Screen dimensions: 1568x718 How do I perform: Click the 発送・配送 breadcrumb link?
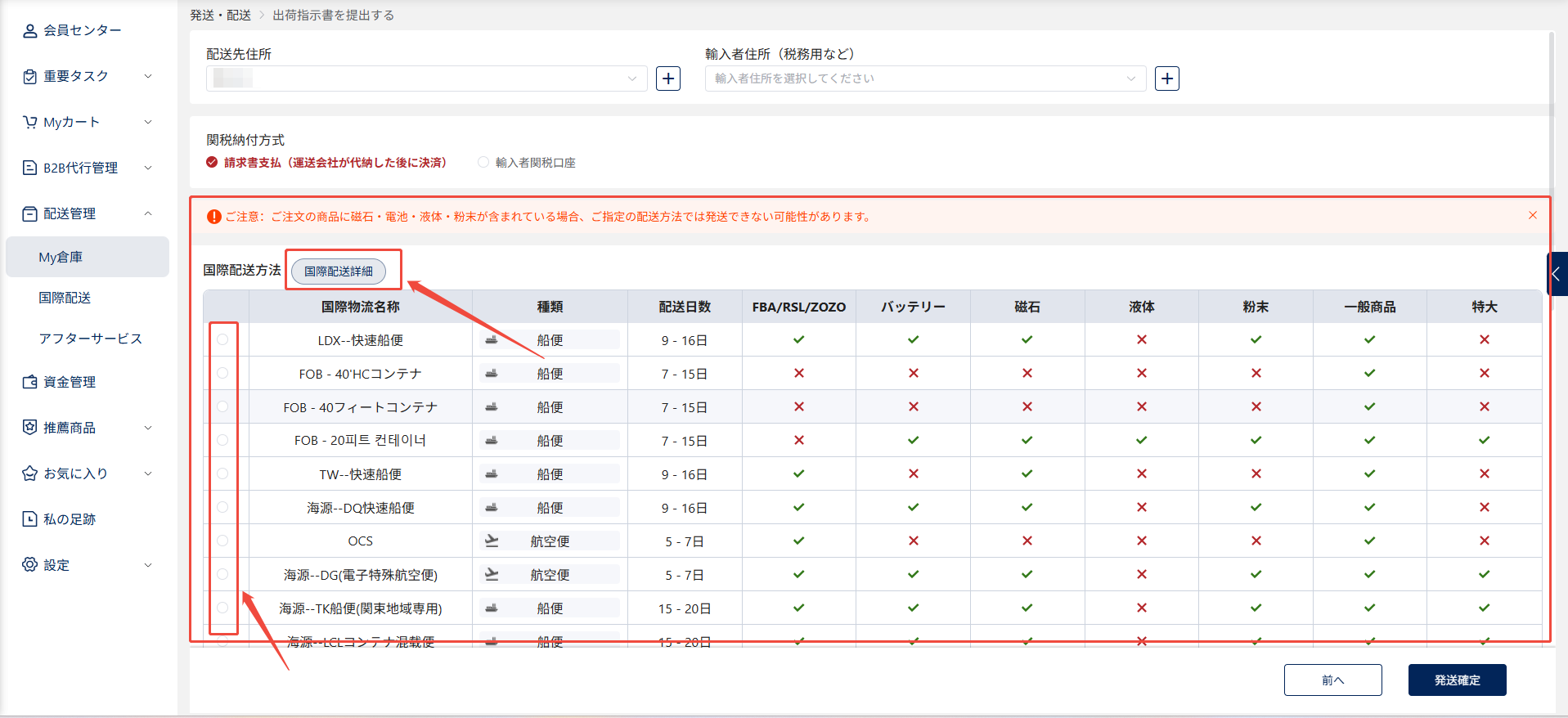tap(221, 16)
